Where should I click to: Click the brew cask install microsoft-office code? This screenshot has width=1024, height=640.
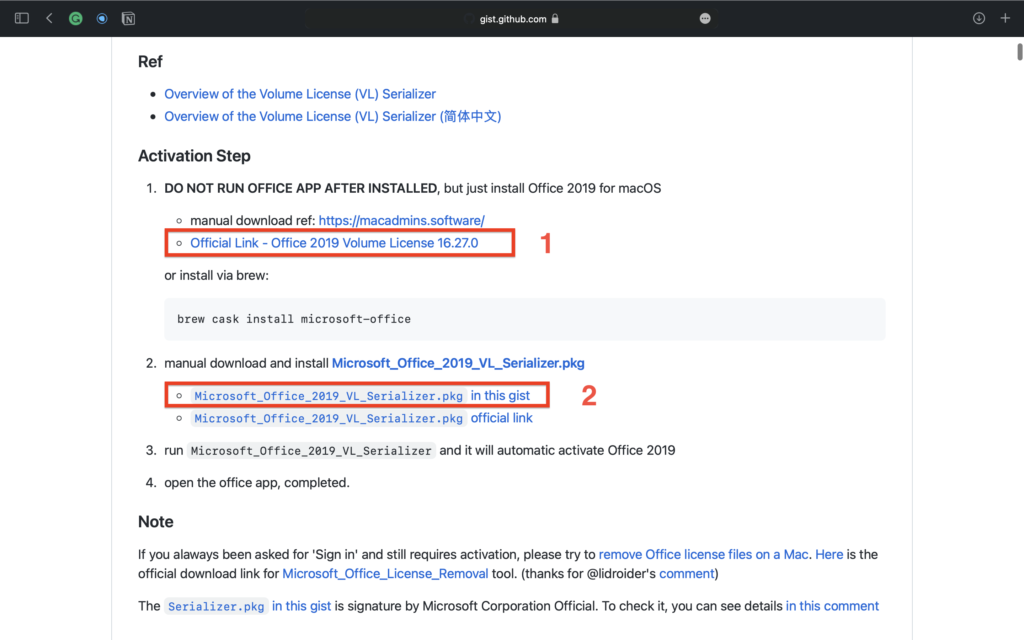click(294, 319)
